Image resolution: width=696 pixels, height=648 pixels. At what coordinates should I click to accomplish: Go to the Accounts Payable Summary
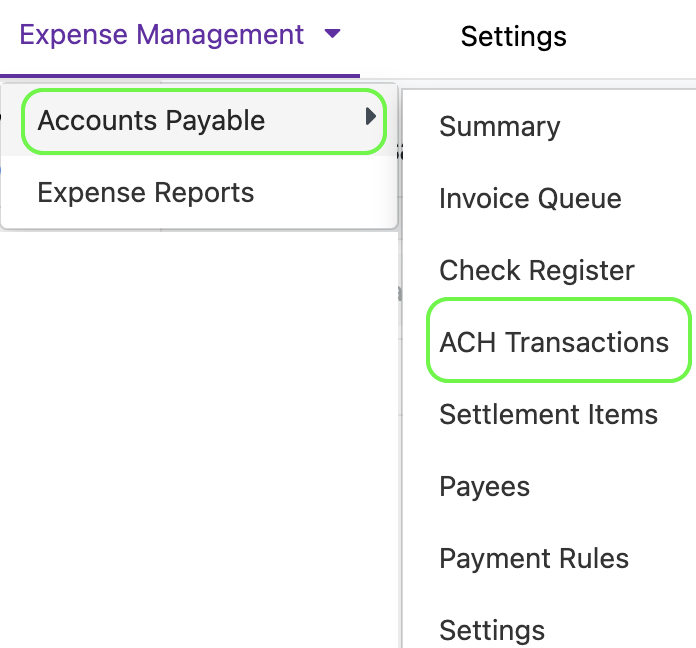coord(499,127)
